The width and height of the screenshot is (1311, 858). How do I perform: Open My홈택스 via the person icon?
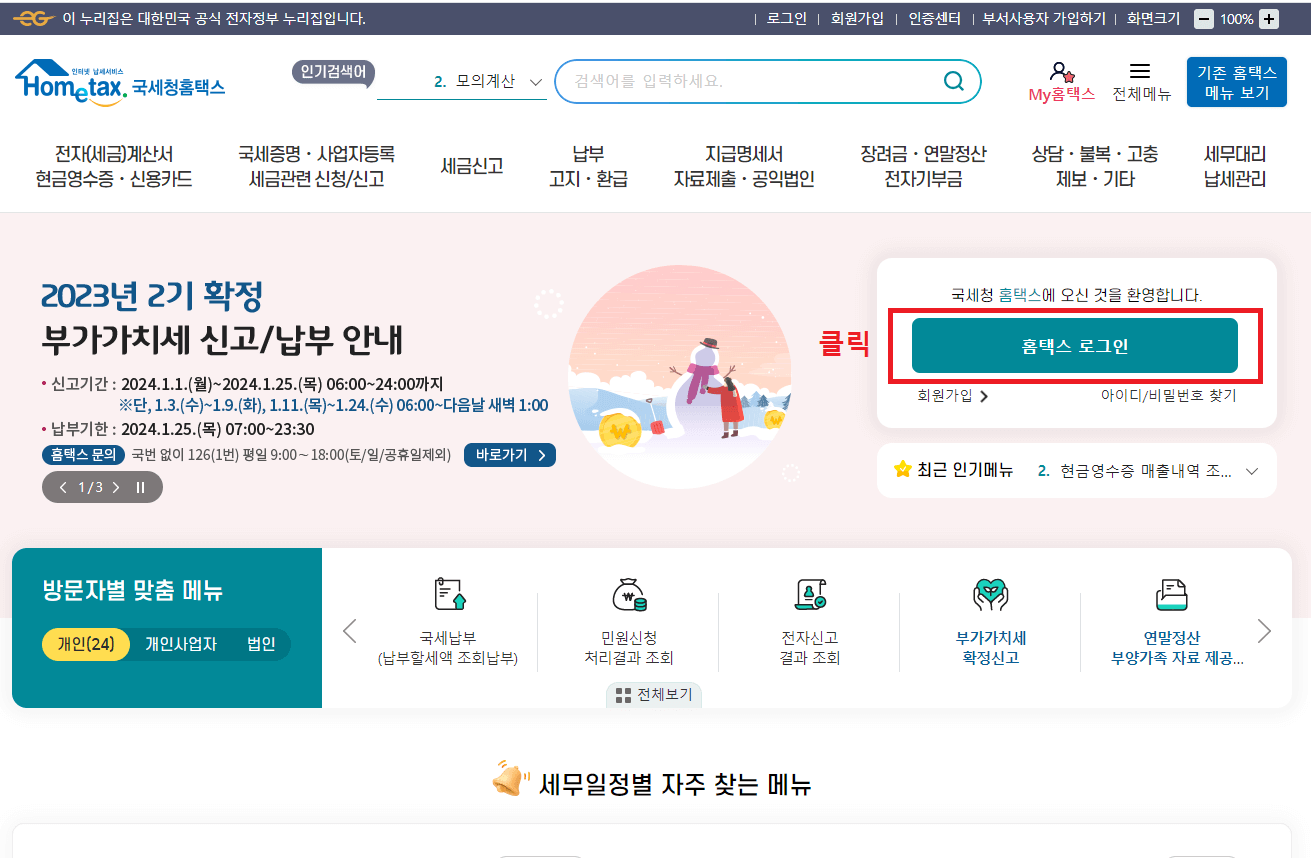click(x=1060, y=79)
